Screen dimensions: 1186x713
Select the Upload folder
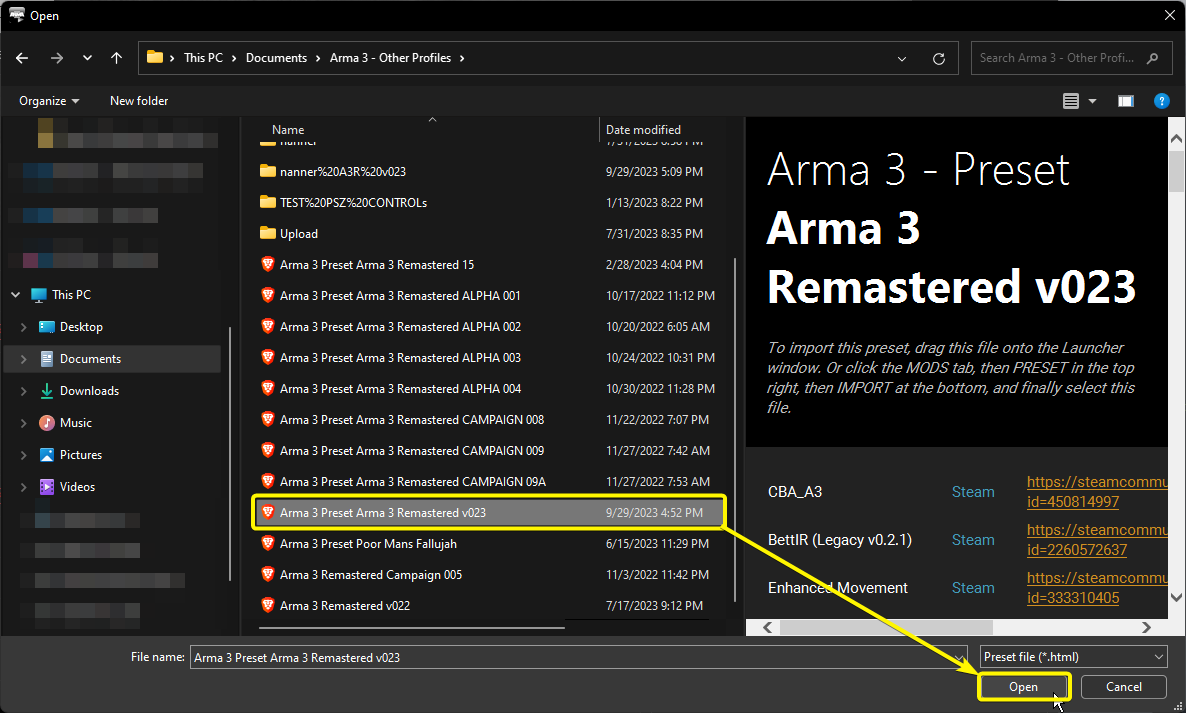pyautogui.click(x=299, y=234)
